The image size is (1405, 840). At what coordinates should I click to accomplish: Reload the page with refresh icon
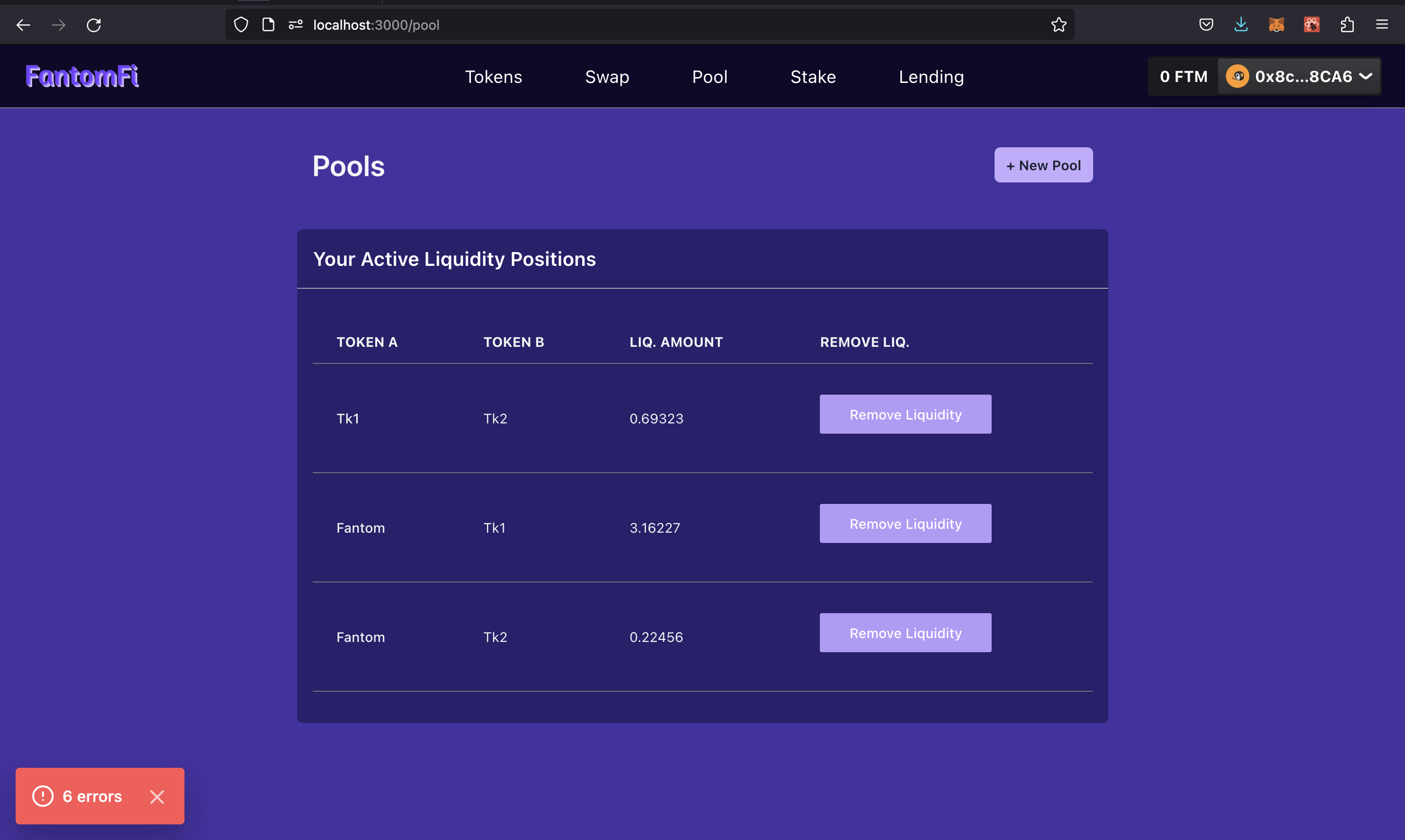[94, 25]
